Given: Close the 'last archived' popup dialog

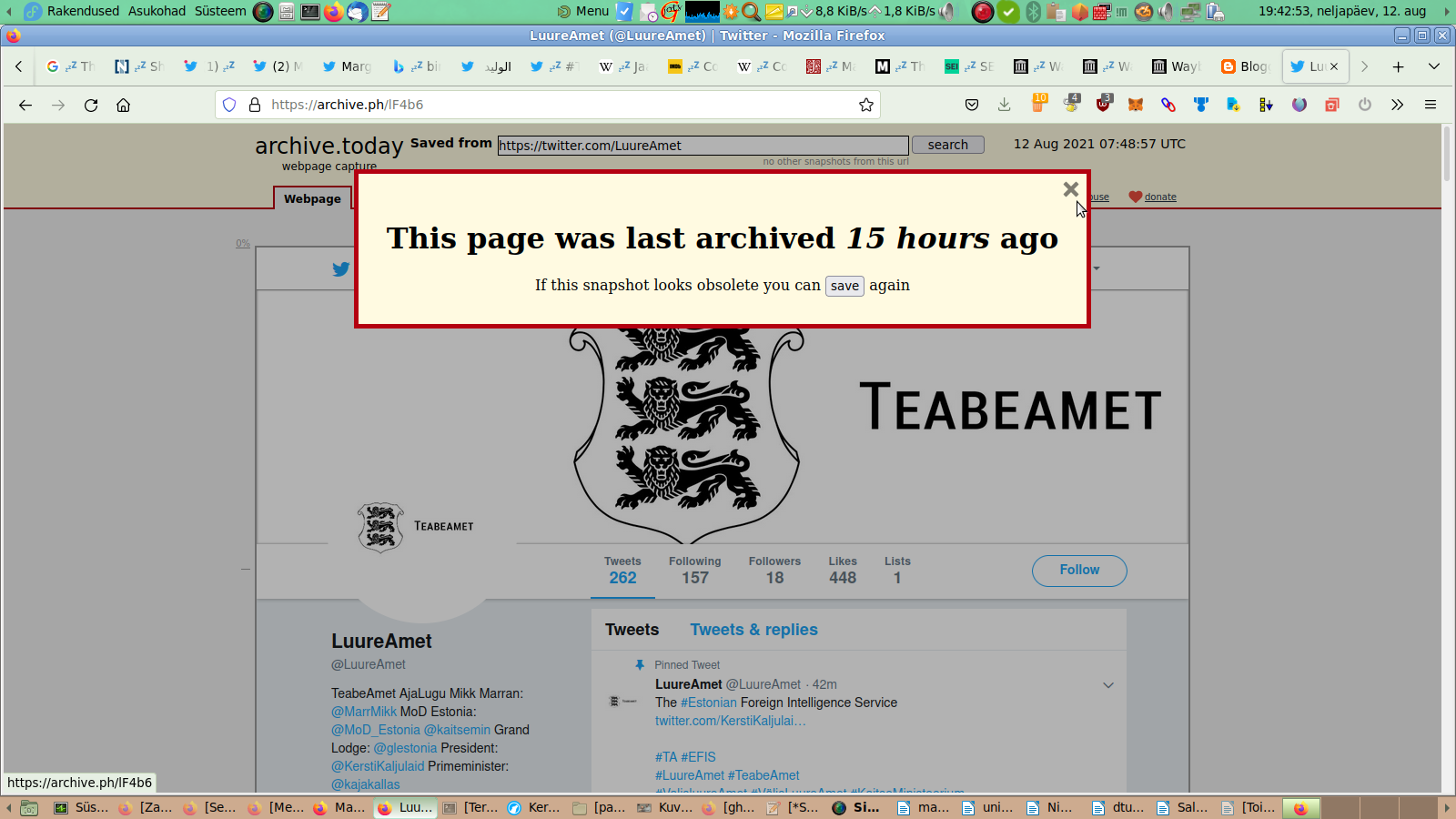Looking at the screenshot, I should 1070,189.
